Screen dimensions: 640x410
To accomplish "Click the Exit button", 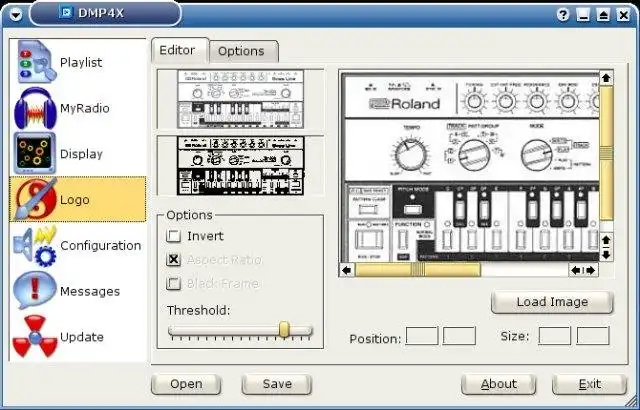I will tap(590, 384).
